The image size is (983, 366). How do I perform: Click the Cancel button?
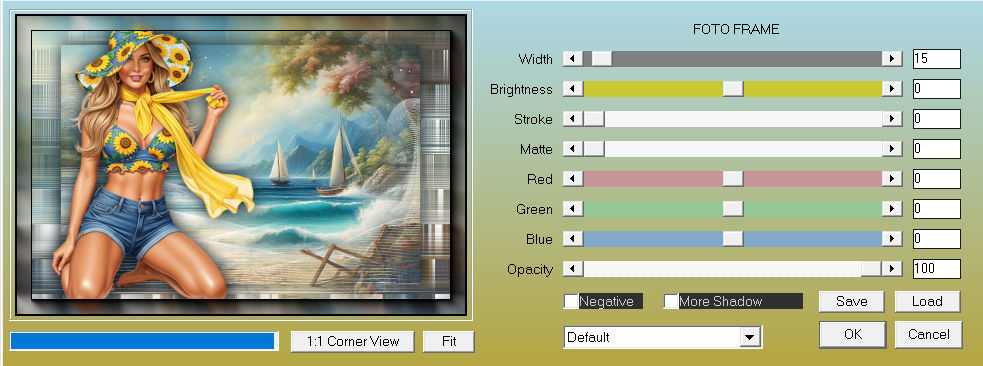tap(929, 335)
